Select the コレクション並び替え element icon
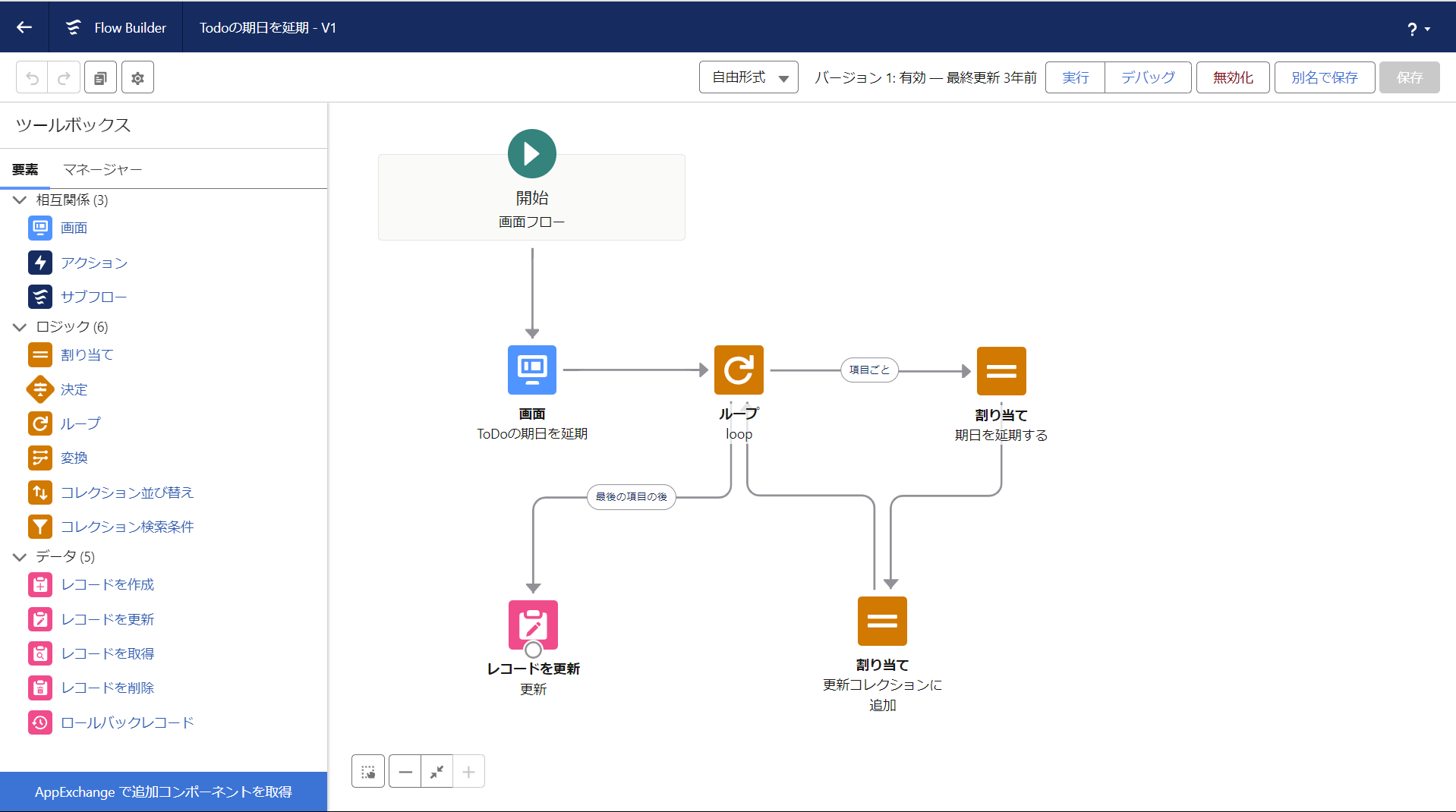The width and height of the screenshot is (1456, 812). [x=40, y=493]
